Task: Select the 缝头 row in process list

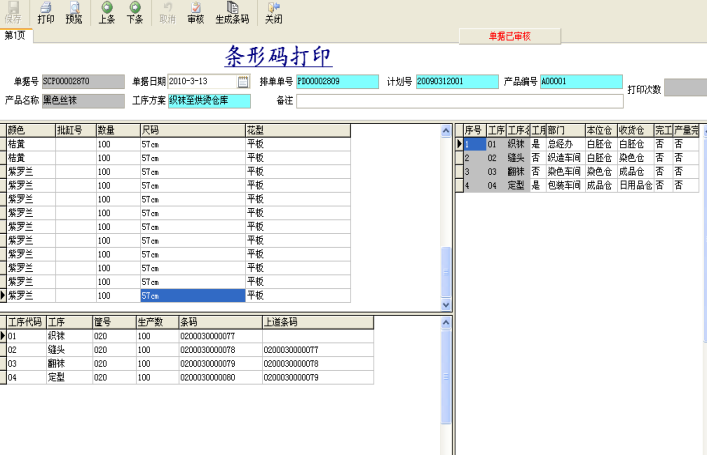Action: point(58,350)
